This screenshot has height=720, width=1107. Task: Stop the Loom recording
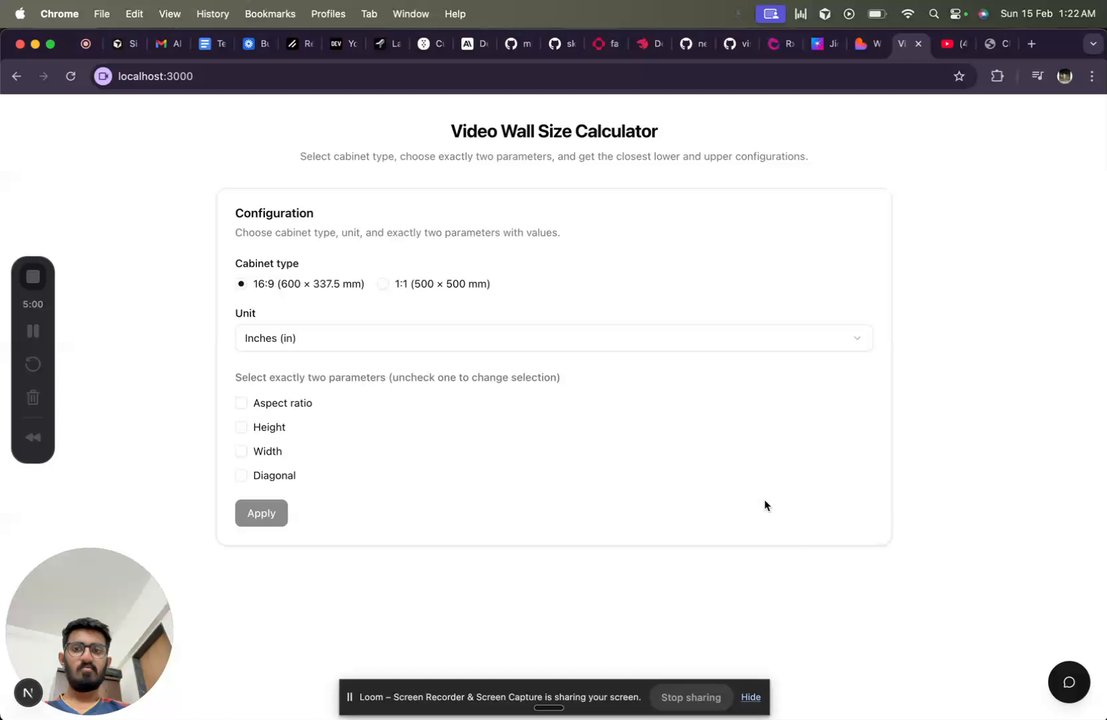pyautogui.click(x=33, y=277)
